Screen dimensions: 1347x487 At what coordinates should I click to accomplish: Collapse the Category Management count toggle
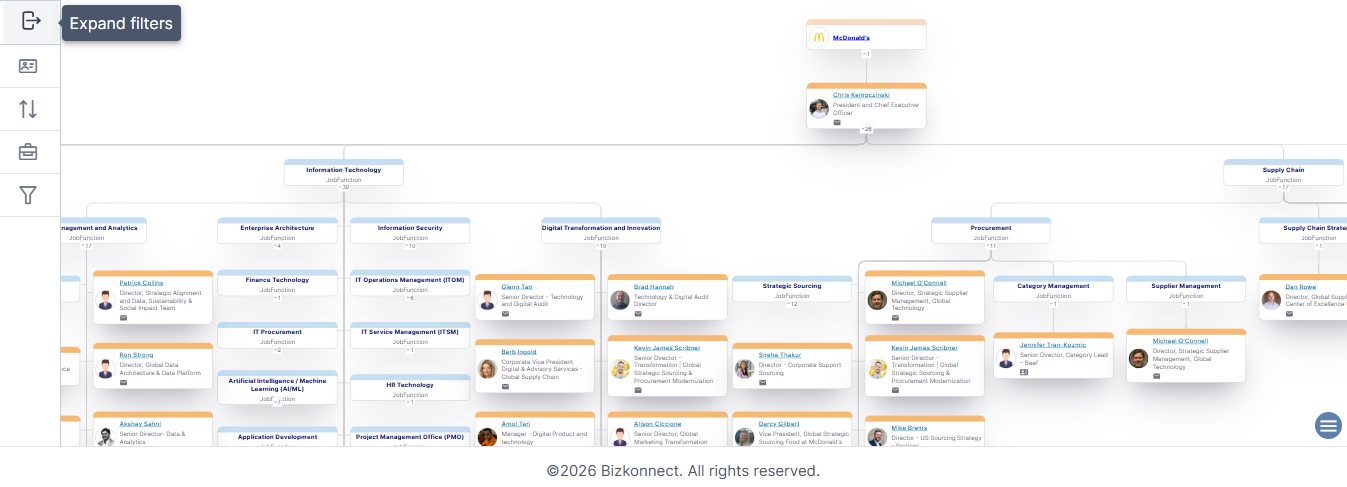[1053, 303]
